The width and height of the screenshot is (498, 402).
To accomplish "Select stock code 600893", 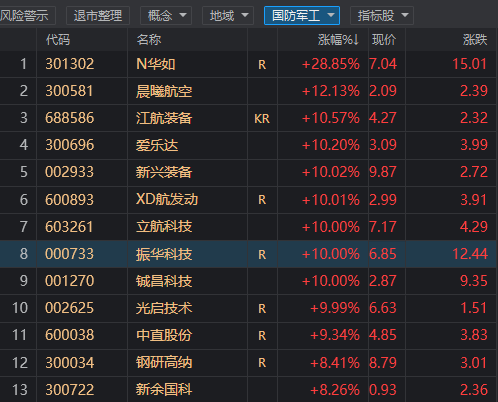I will pos(70,199).
